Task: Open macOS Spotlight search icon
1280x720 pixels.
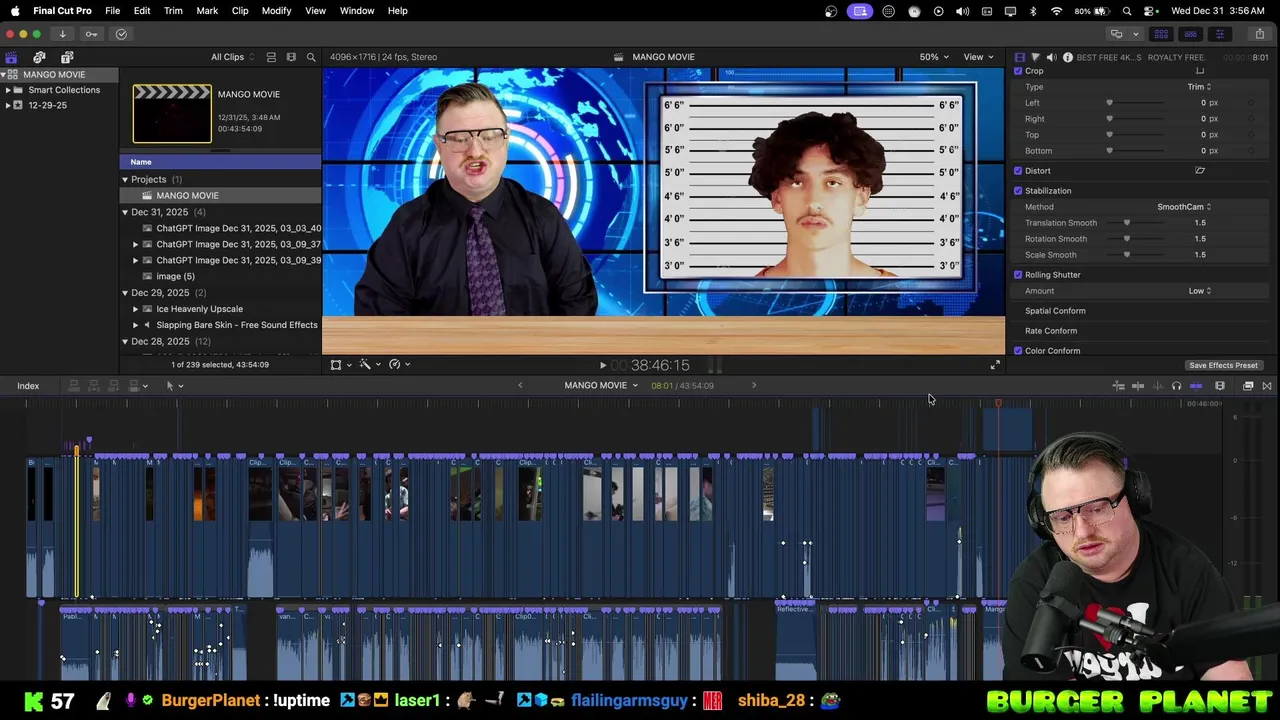Action: point(1127,11)
